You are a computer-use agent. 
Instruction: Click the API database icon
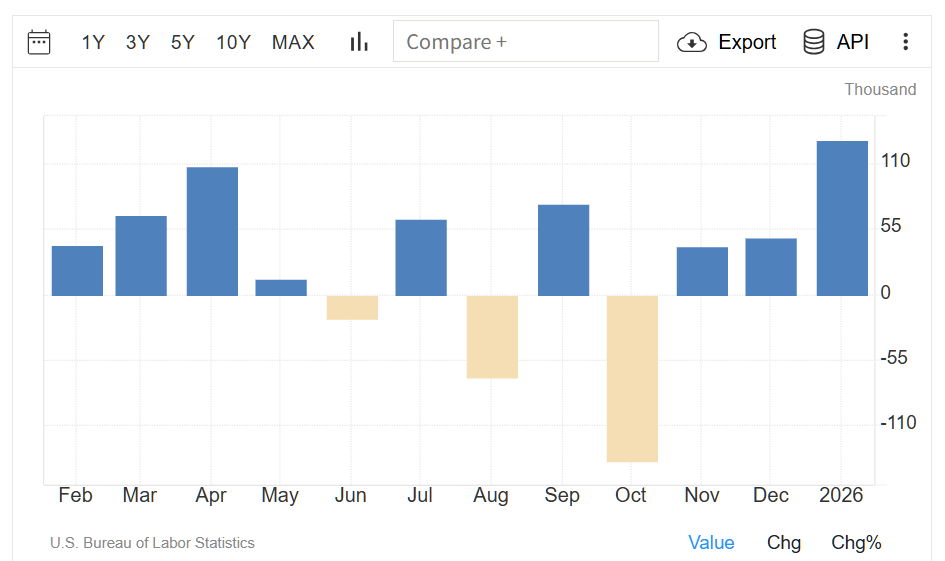click(814, 42)
